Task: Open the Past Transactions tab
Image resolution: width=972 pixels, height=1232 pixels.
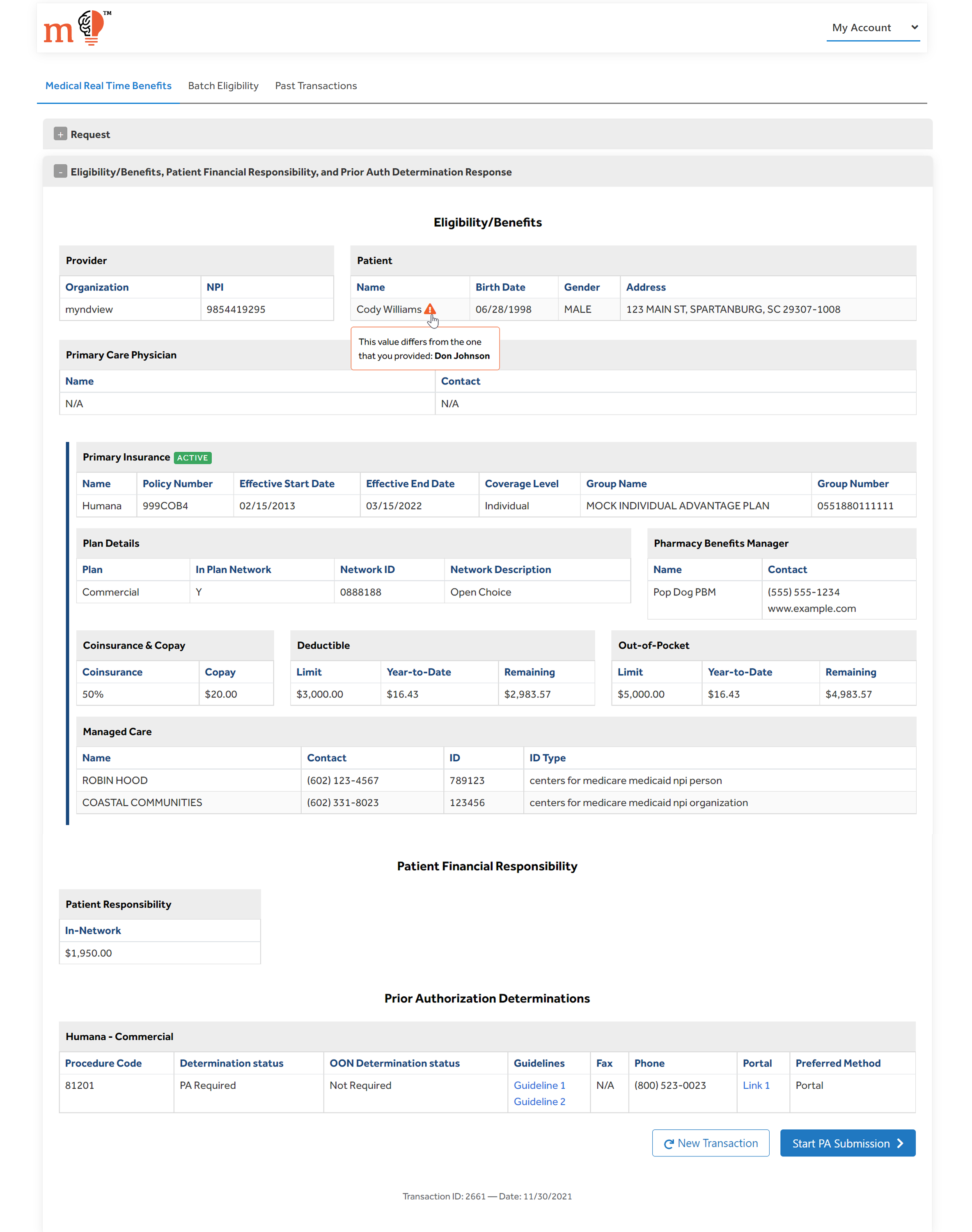Action: click(x=316, y=86)
